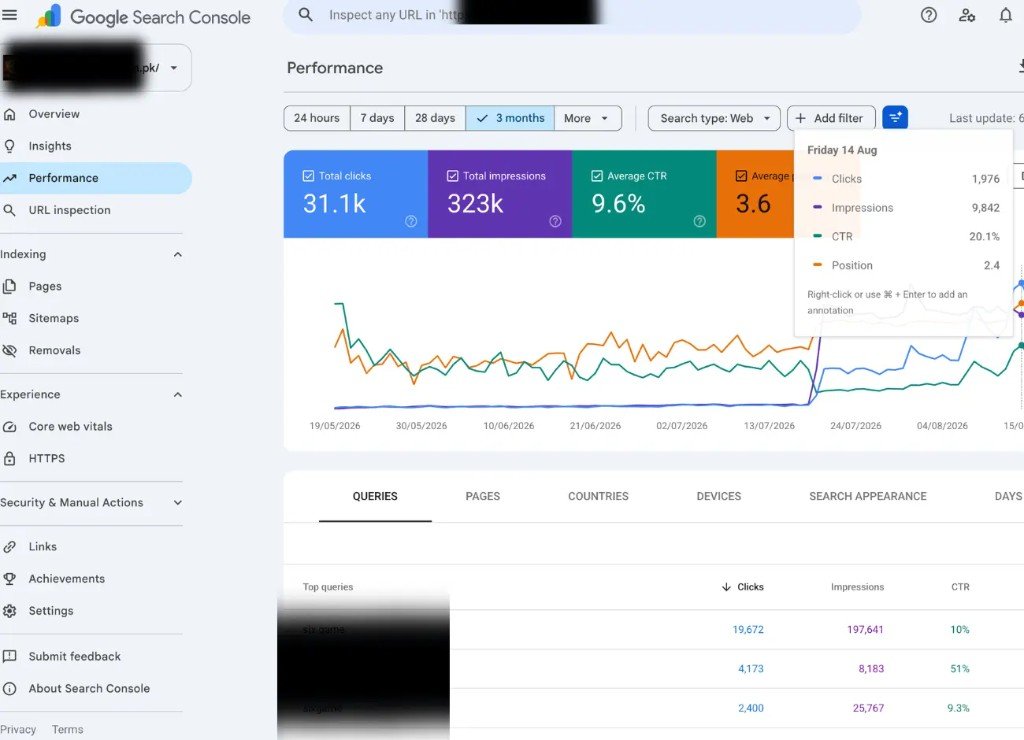Click the blue Clicks legend swatch

(817, 178)
